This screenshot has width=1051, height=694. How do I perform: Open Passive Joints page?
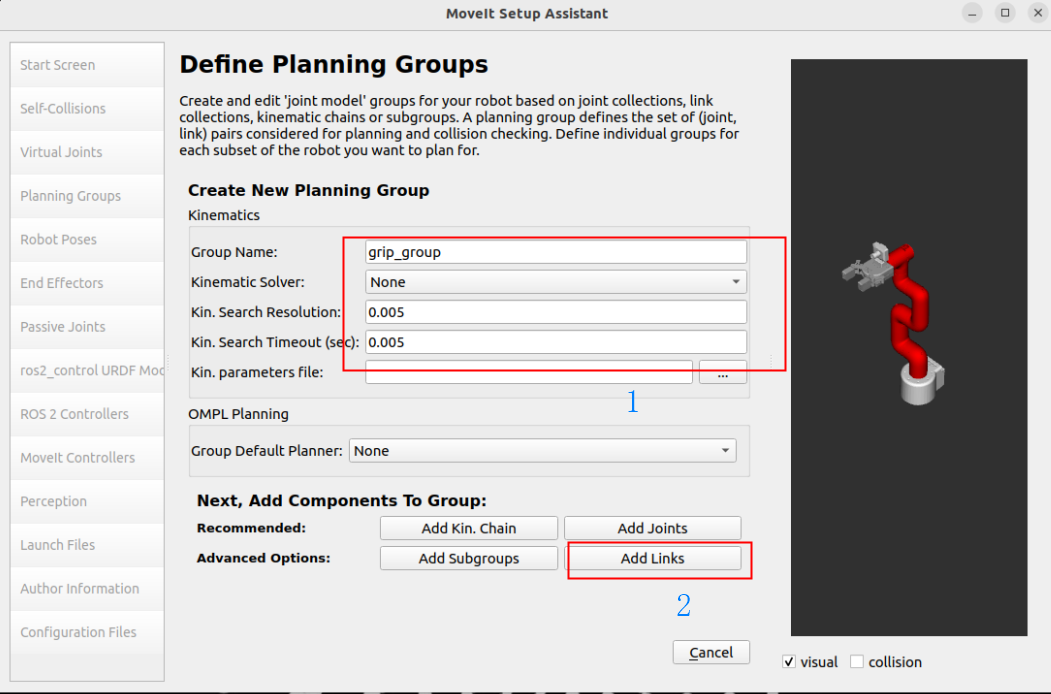coord(87,327)
